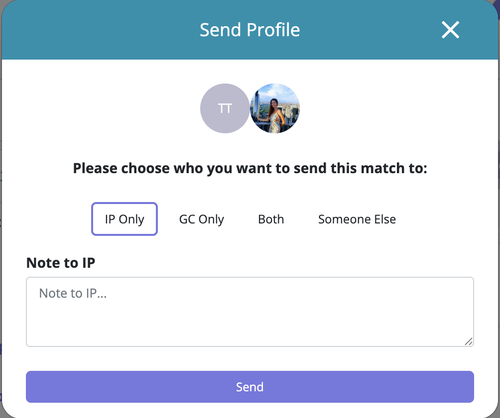Click the teal dialog header bar
Screen dimensions: 500x418
click(x=250, y=30)
